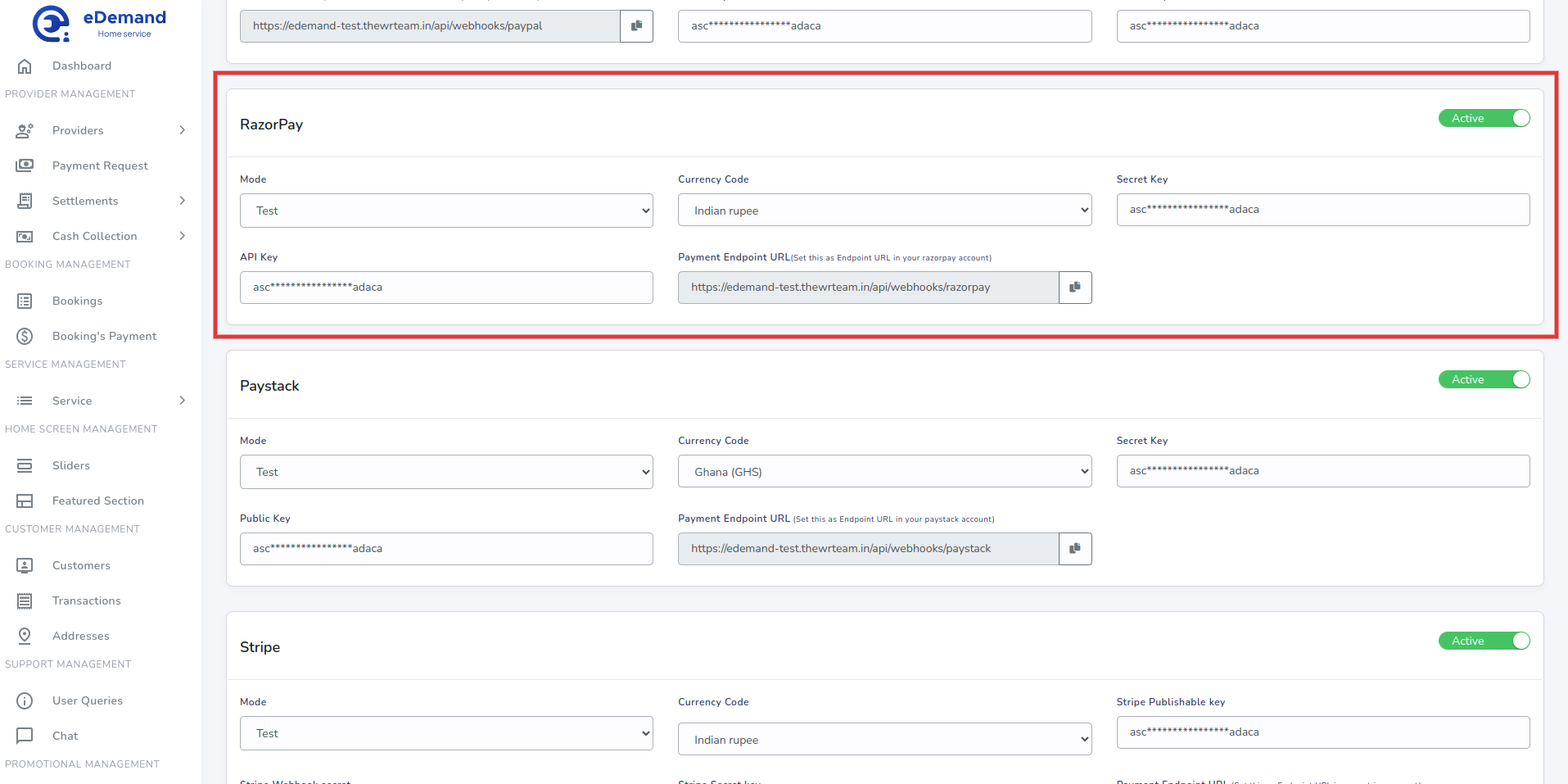
Task: Open Transactions page
Action: point(86,600)
